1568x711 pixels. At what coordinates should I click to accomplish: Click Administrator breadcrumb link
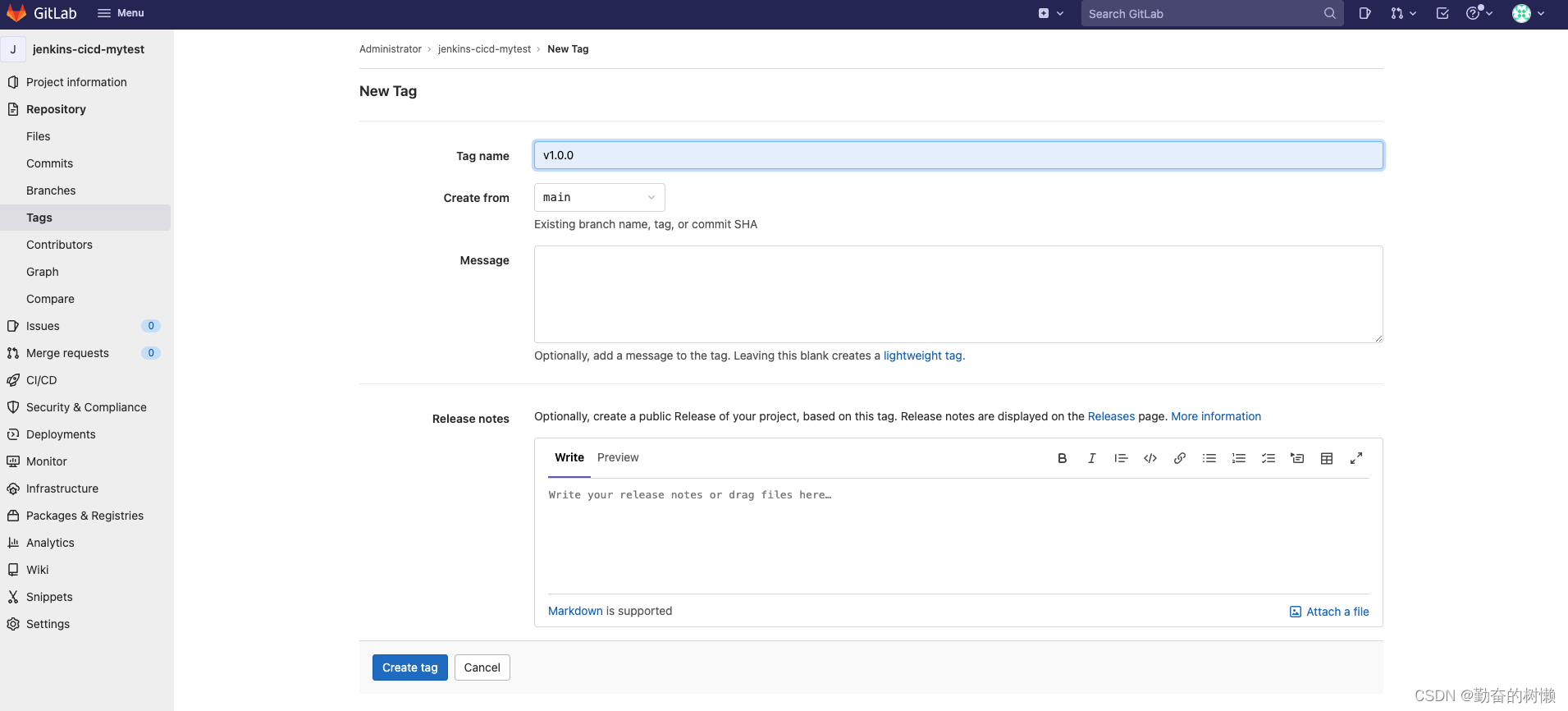(391, 49)
